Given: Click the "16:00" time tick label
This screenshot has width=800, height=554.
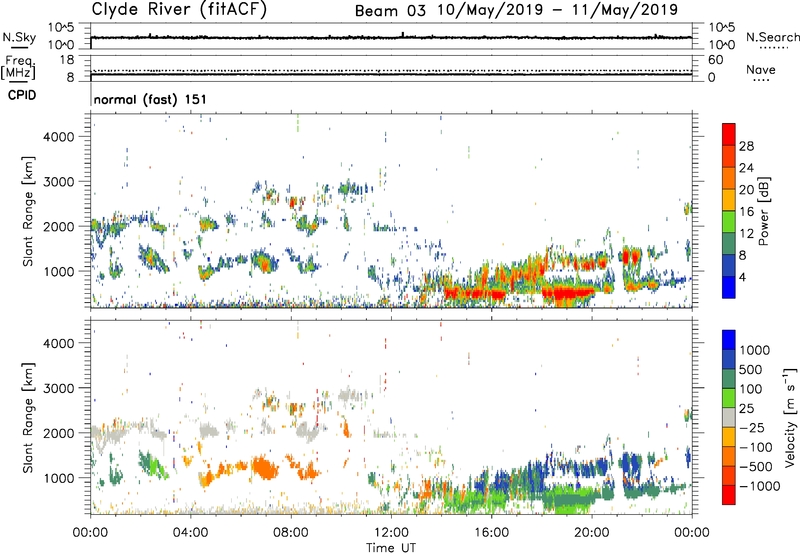Looking at the screenshot, I should pyautogui.click(x=491, y=533).
